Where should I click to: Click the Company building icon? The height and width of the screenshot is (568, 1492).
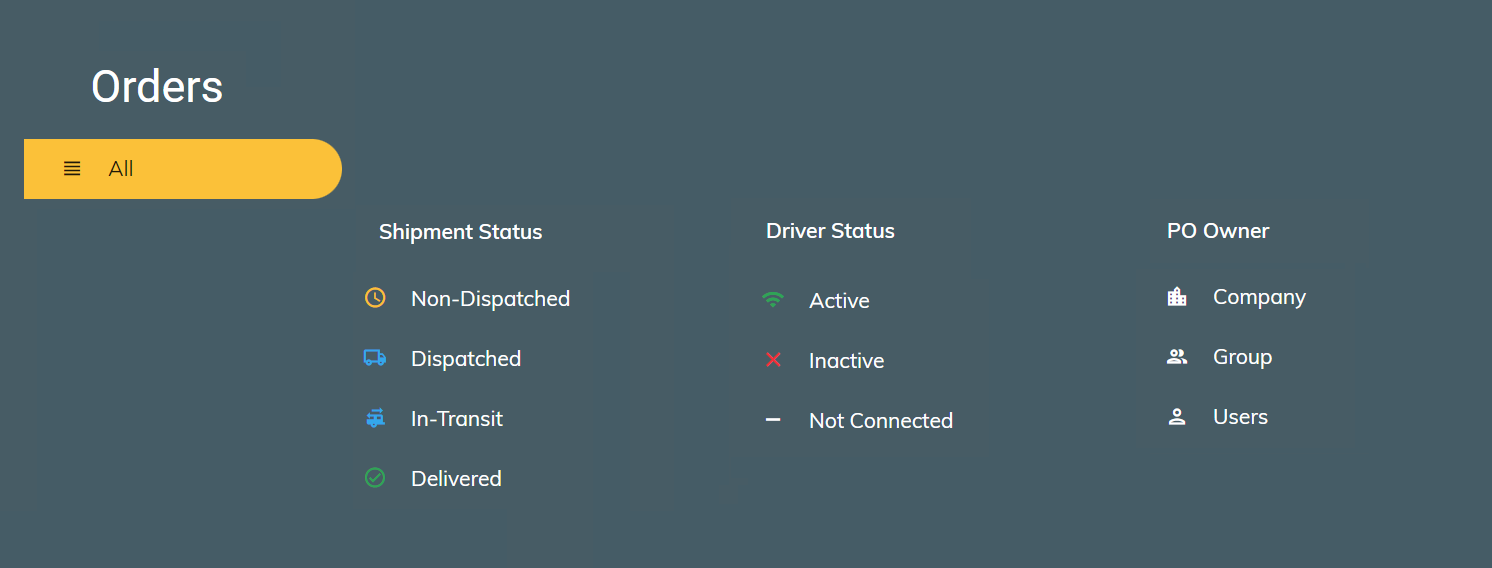tap(1177, 297)
